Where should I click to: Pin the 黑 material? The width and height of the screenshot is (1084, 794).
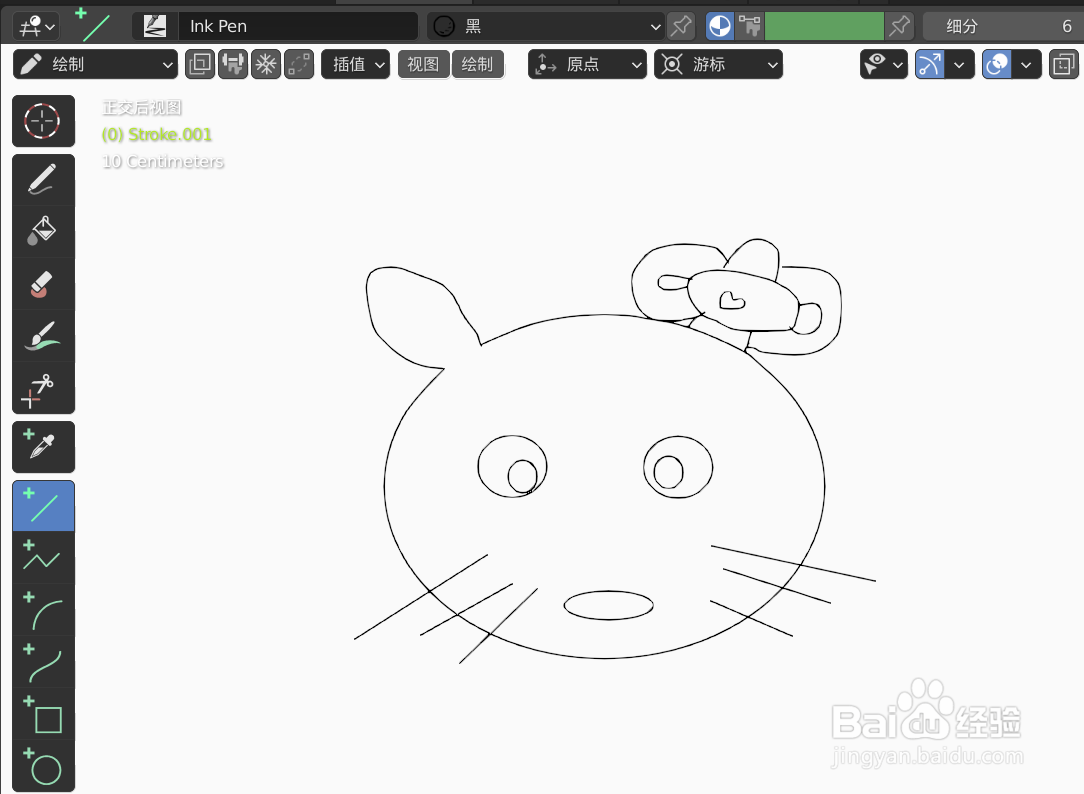coord(681,26)
